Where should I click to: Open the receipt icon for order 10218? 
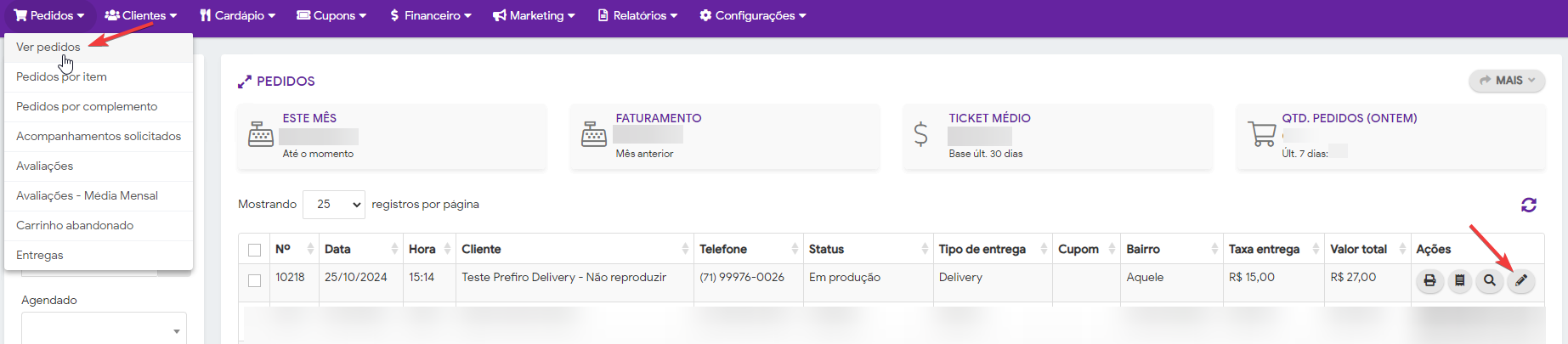coord(1459,280)
